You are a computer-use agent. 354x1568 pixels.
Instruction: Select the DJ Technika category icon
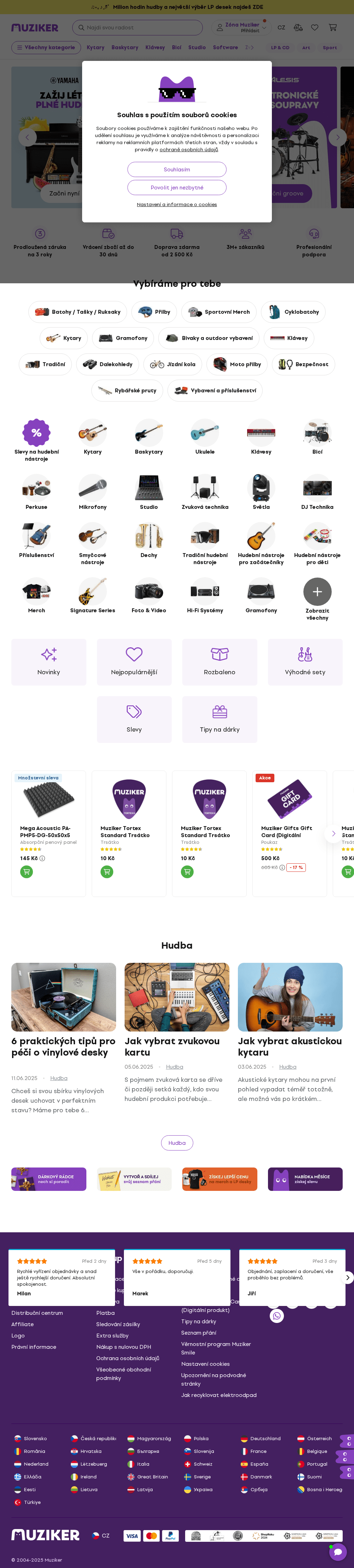[x=317, y=488]
